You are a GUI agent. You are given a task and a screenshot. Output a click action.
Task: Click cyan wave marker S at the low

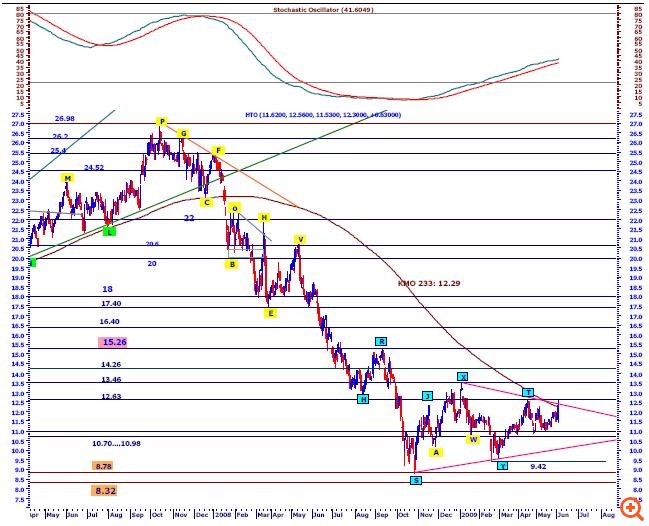point(416,480)
